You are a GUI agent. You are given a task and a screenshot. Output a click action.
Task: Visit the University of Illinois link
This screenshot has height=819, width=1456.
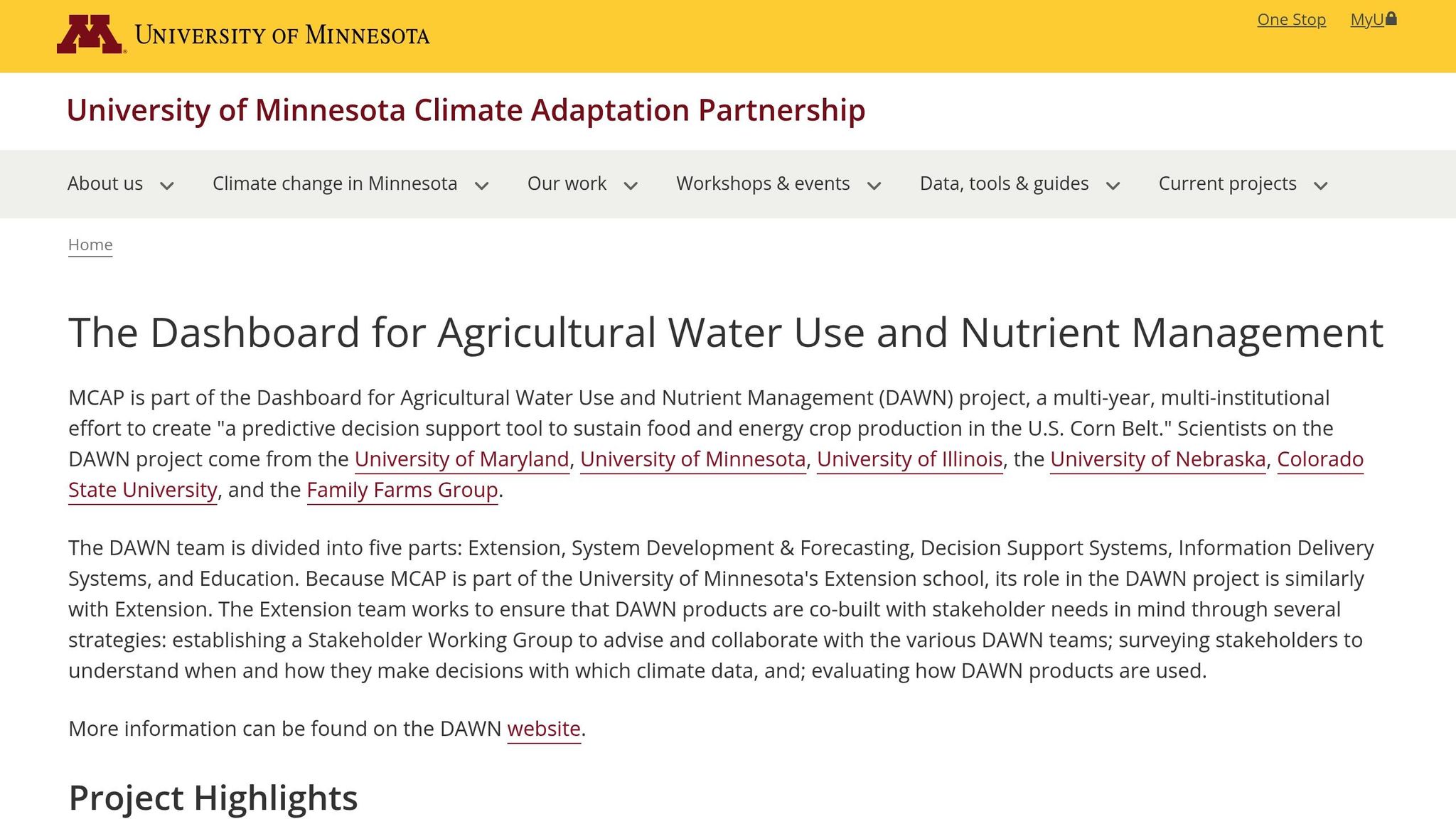coord(910,459)
